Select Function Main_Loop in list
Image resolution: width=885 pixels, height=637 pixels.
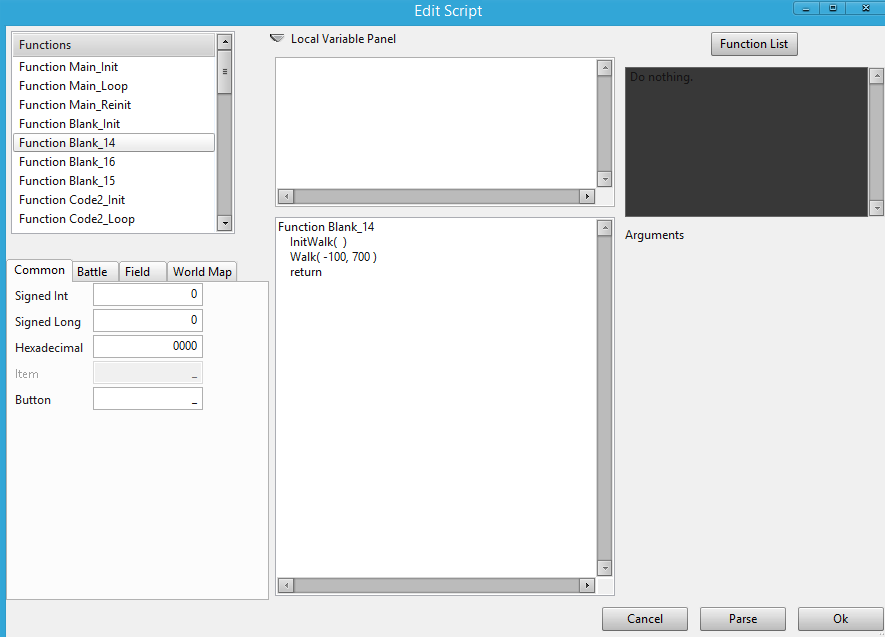coord(113,86)
